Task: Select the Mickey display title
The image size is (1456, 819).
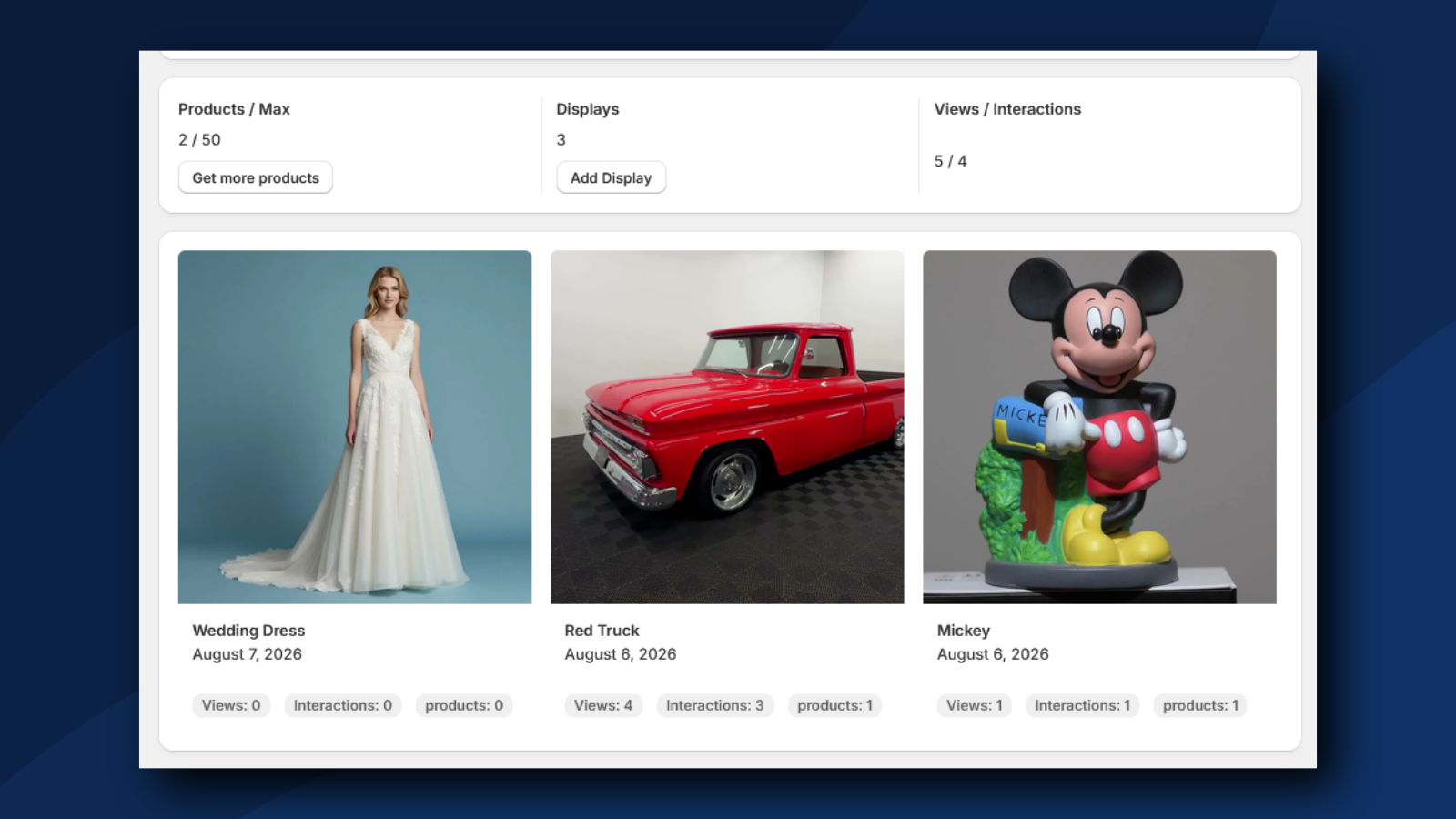Action: (964, 631)
